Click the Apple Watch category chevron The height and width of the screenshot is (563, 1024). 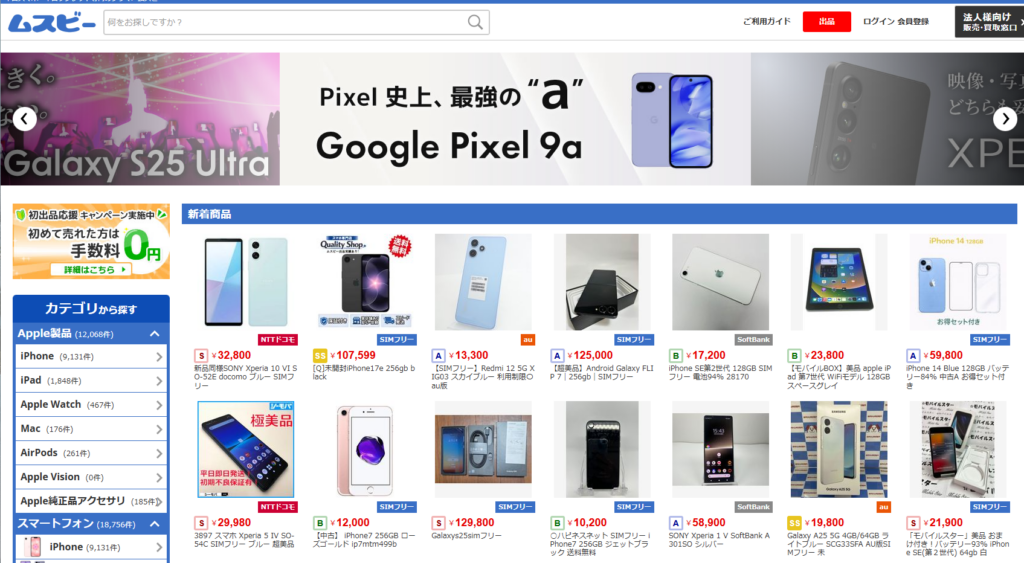click(x=159, y=405)
